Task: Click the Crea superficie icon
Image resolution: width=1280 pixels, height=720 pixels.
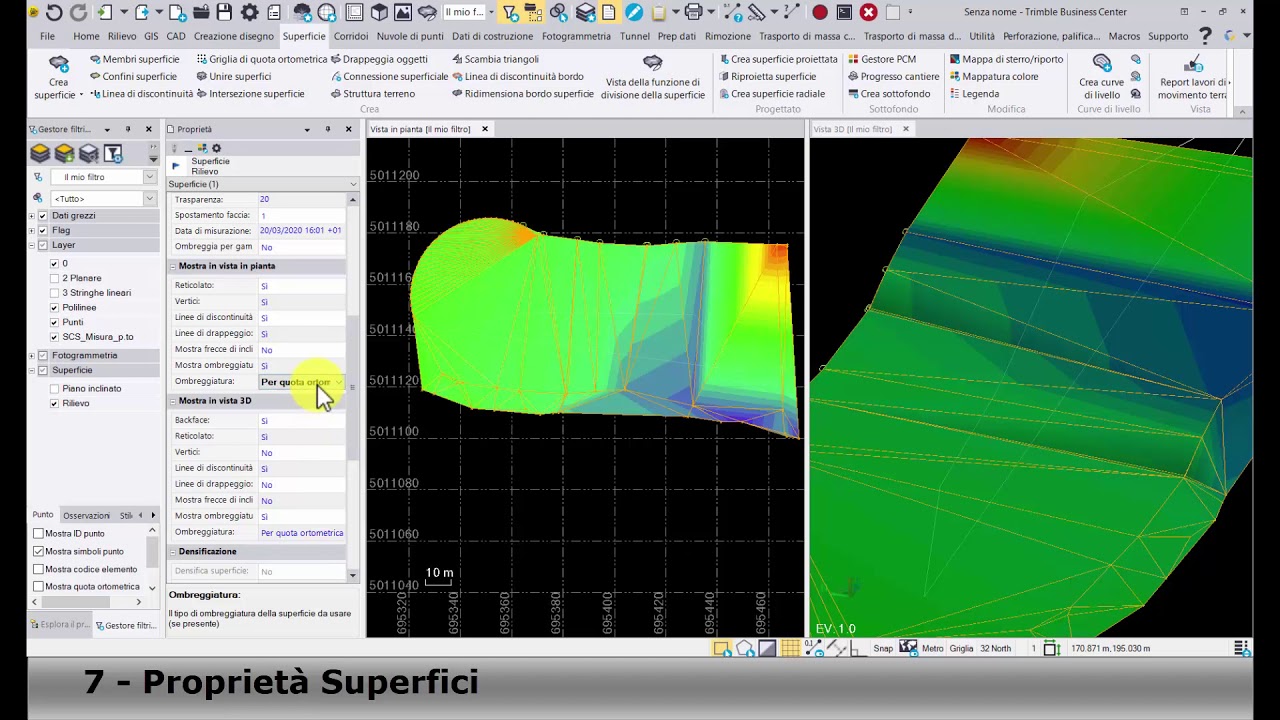Action: [59, 65]
